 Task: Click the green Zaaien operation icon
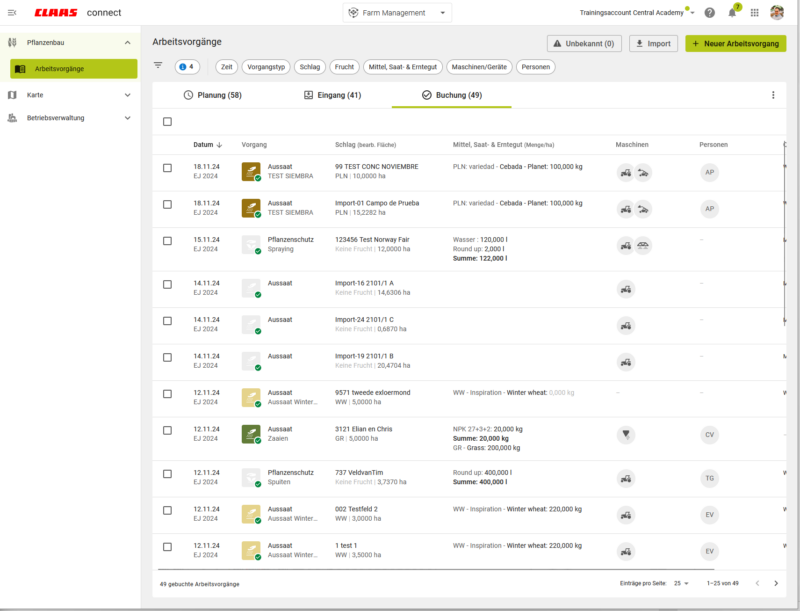[251, 434]
